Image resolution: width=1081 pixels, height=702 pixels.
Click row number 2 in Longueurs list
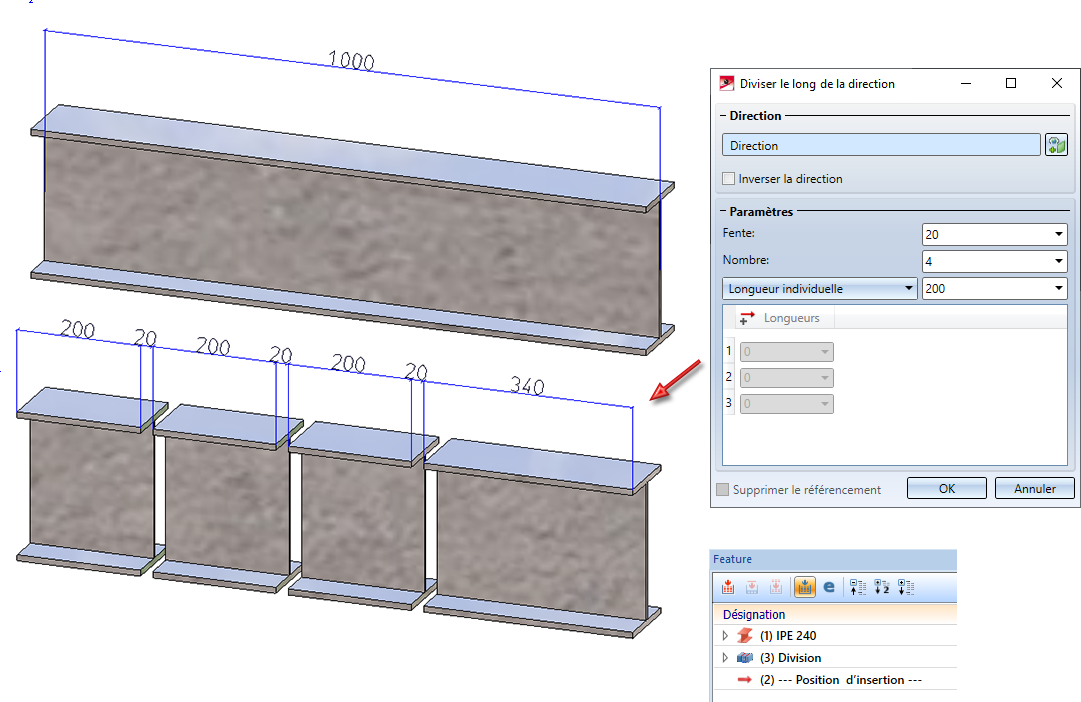coord(729,377)
